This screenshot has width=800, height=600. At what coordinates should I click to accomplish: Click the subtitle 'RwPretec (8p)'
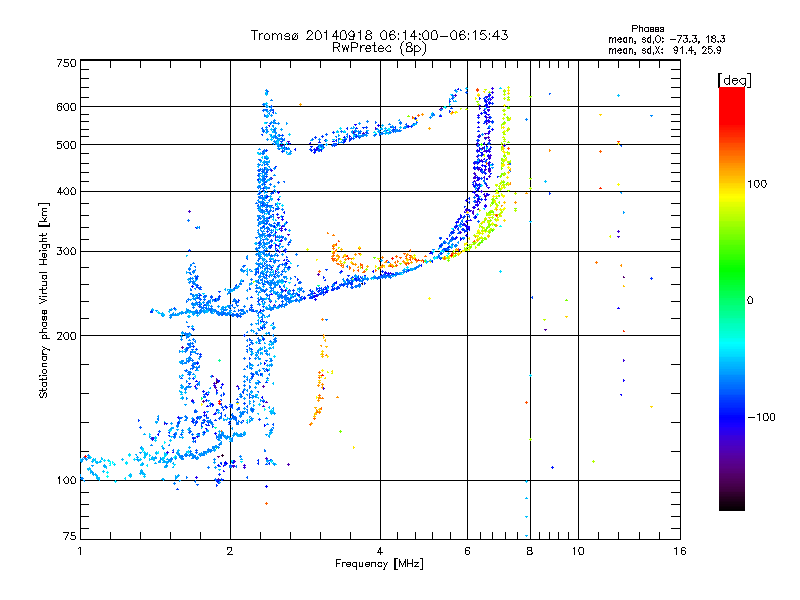click(379, 48)
